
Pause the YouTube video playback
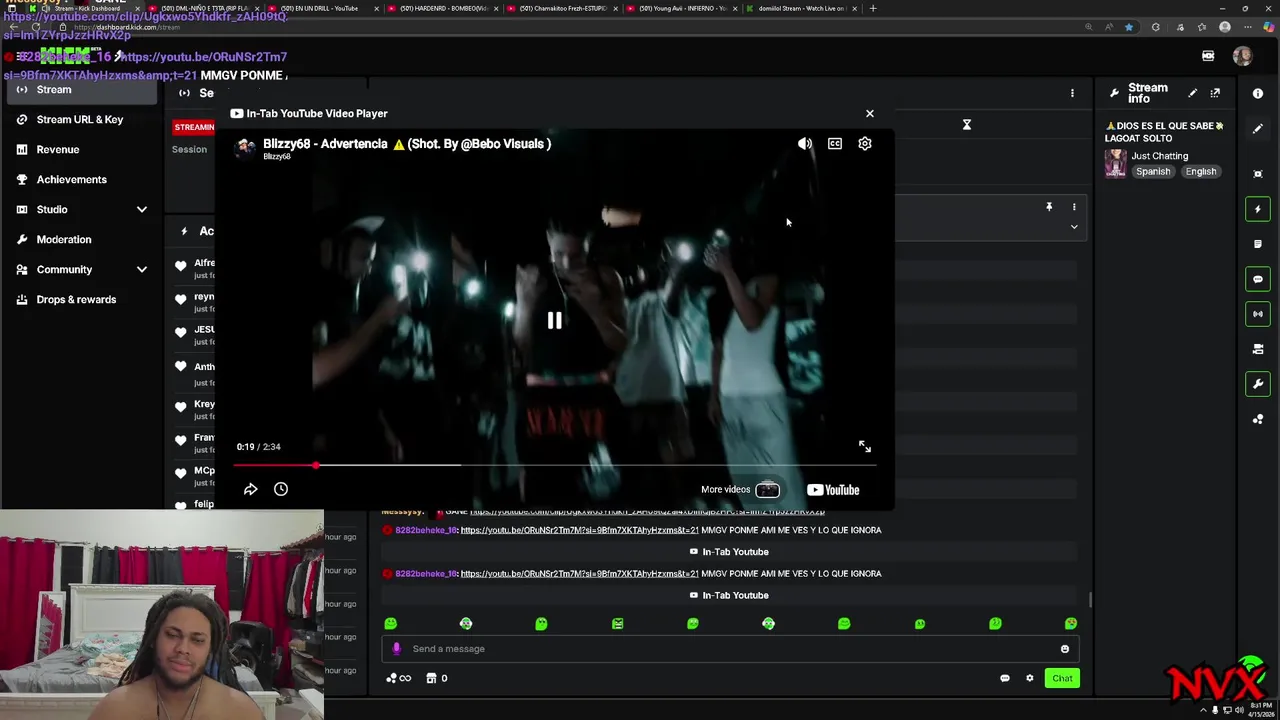(x=554, y=320)
